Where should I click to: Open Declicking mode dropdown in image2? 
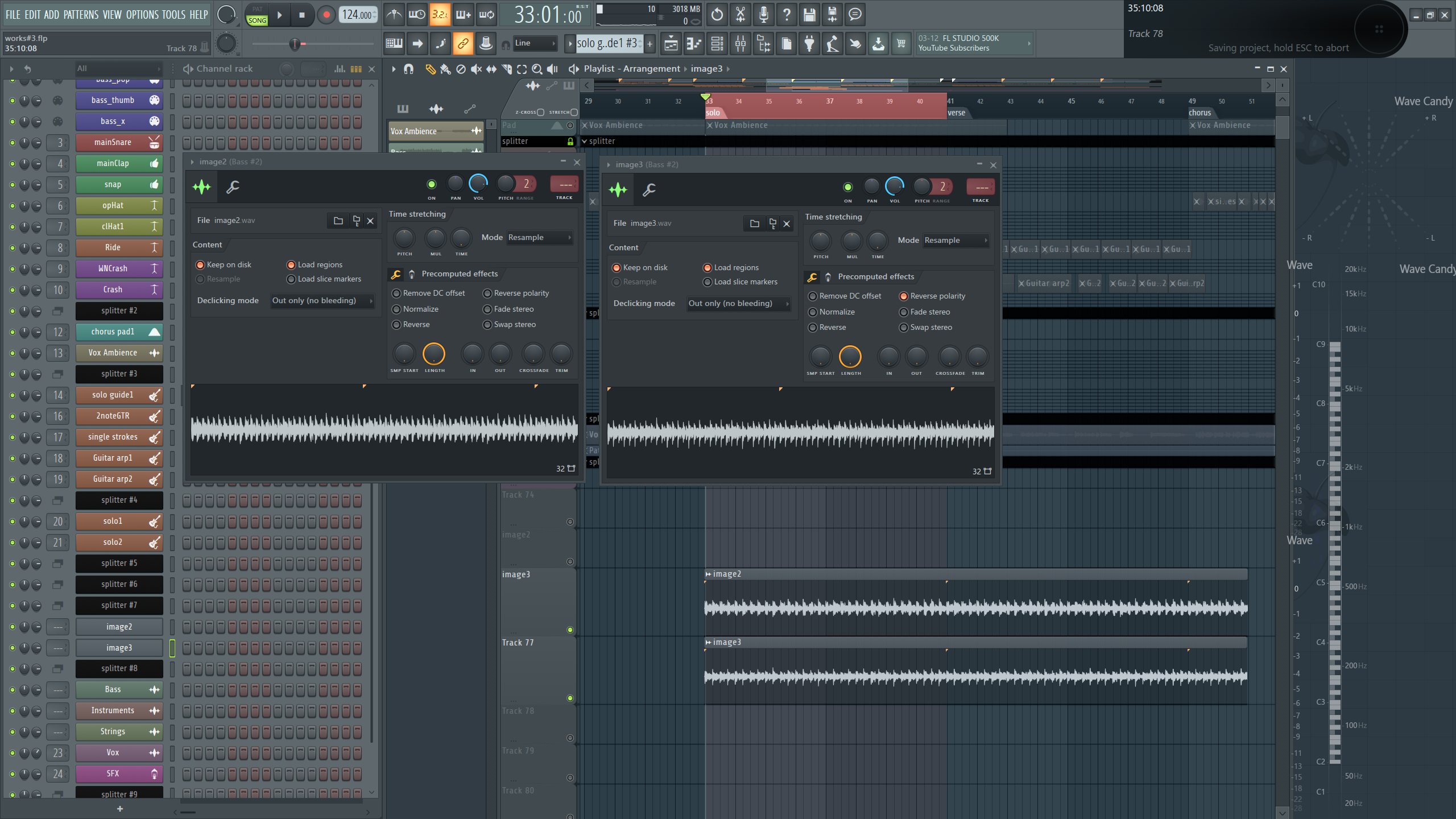pos(322,301)
